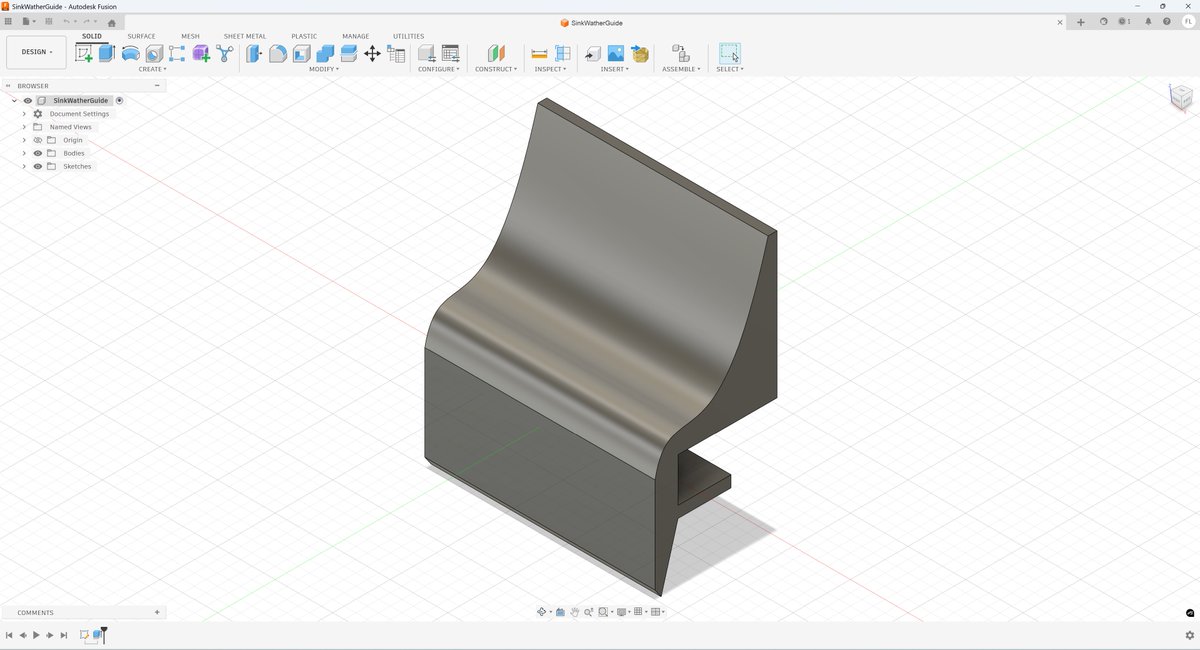Viewport: 1200px width, 650px height.
Task: Hide the Origin folder using its eye icon
Action: (37, 140)
